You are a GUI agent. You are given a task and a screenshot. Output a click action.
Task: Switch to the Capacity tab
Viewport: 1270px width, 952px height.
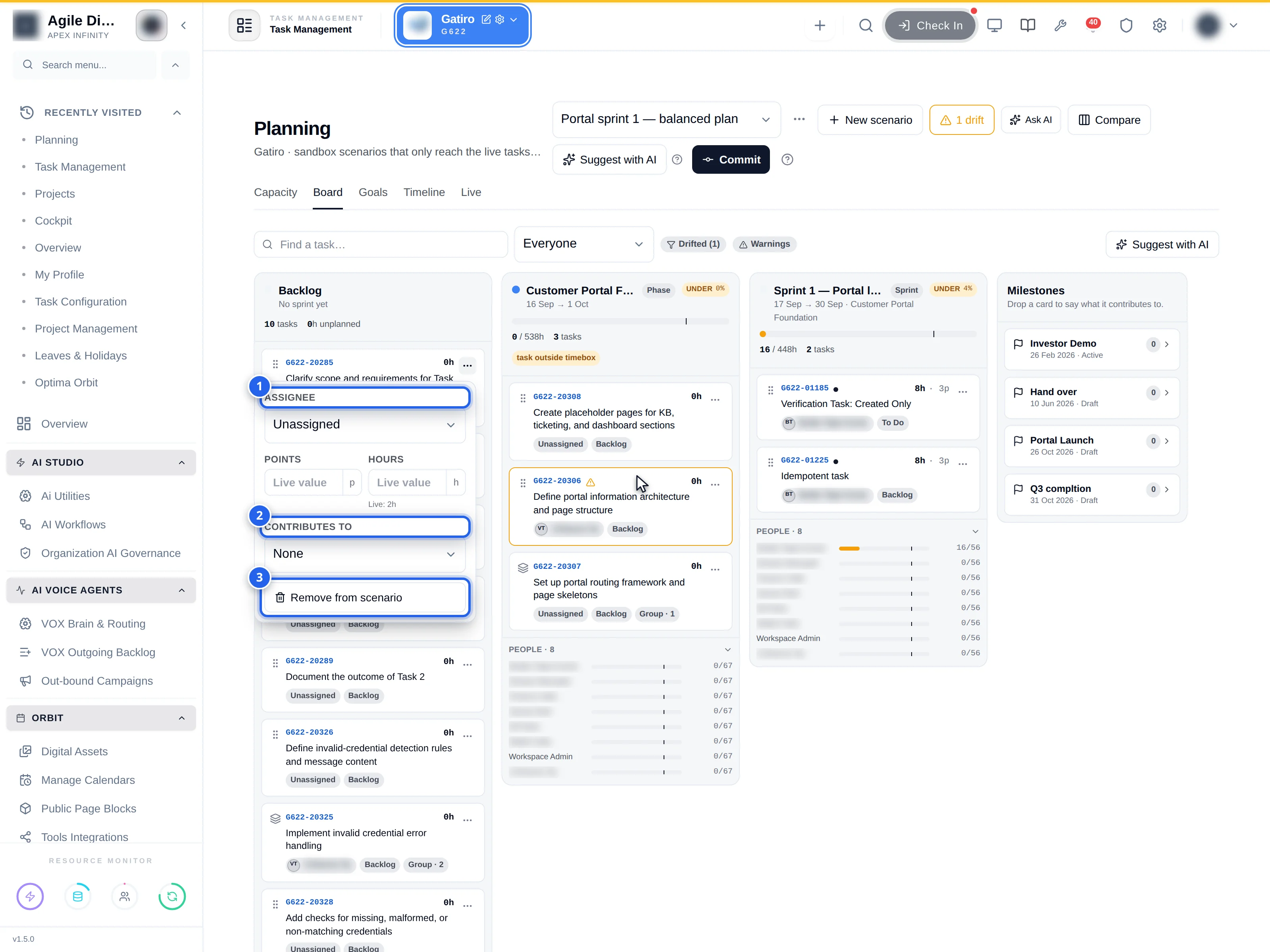[275, 192]
